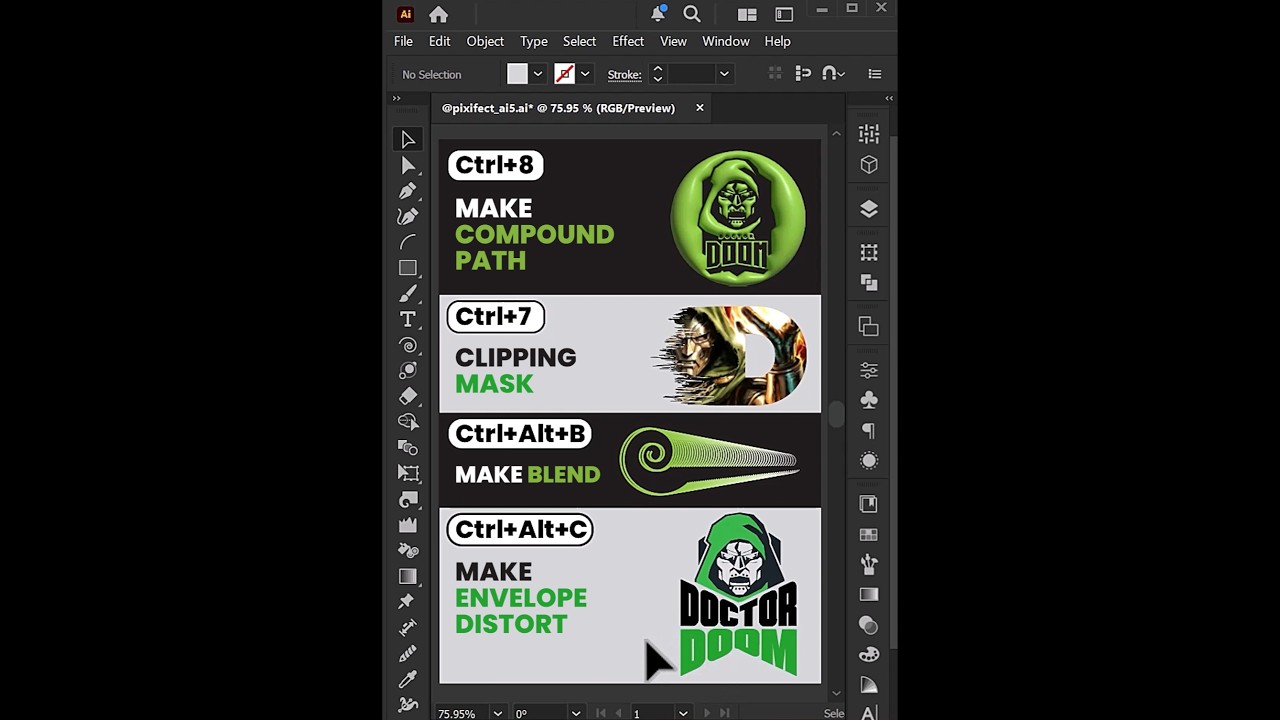
Task: Open the Window menu
Action: coord(726,41)
